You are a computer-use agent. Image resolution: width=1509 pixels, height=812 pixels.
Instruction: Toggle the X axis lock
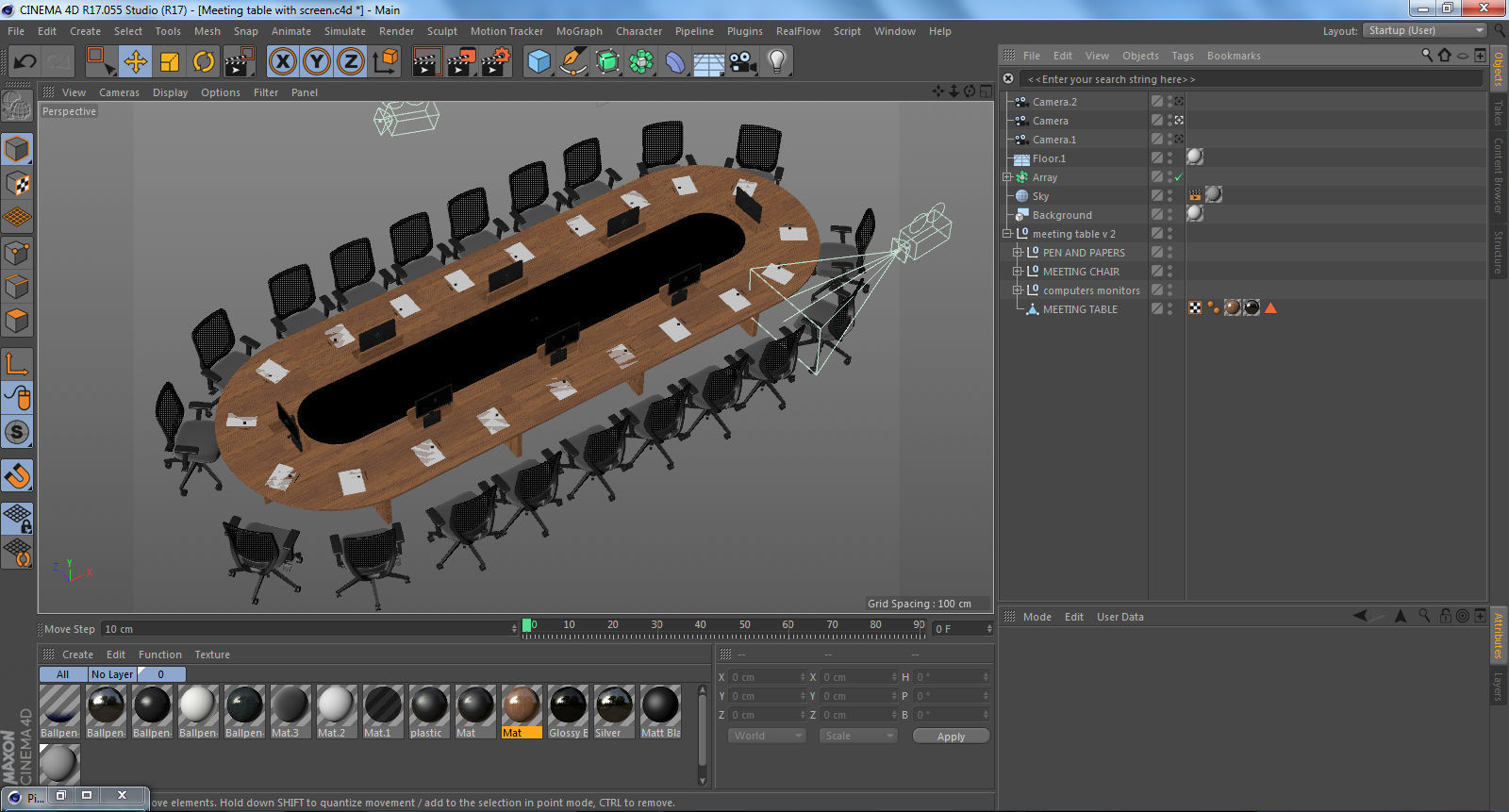point(282,62)
